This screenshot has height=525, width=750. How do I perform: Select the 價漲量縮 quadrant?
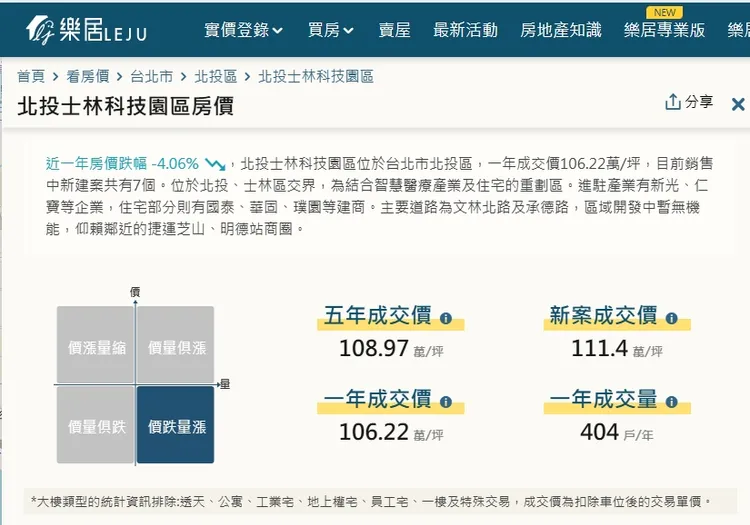point(96,344)
